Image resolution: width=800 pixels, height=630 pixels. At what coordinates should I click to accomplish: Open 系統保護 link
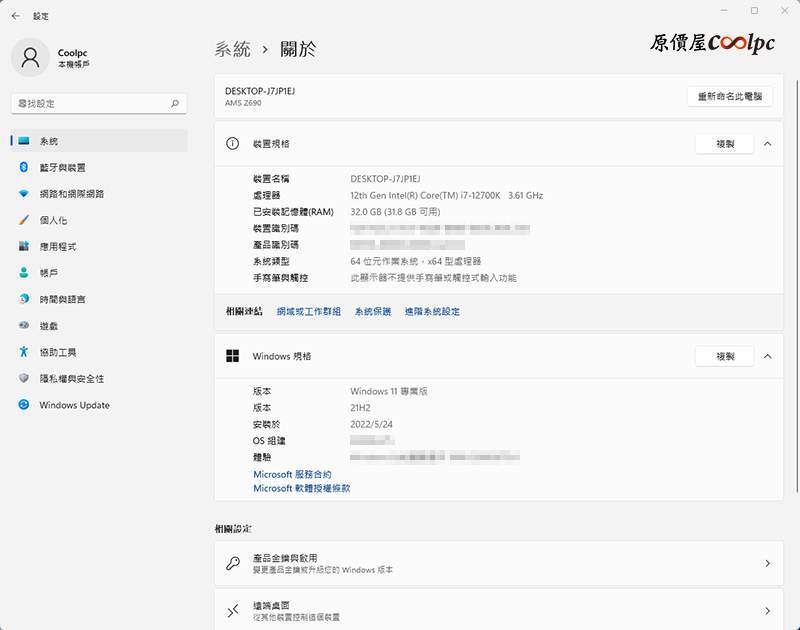pos(372,311)
